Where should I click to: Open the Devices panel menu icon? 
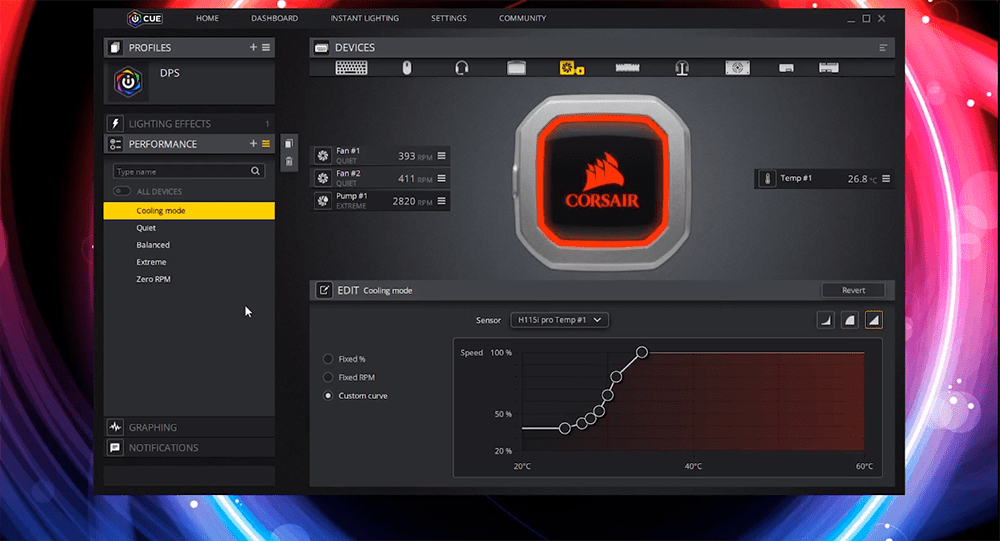coord(883,48)
